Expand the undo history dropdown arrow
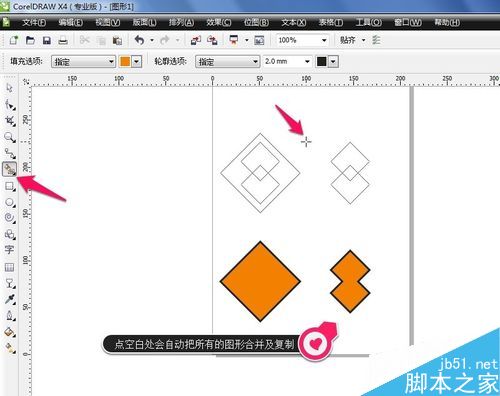Screen dimensions: 500x396 152,40
